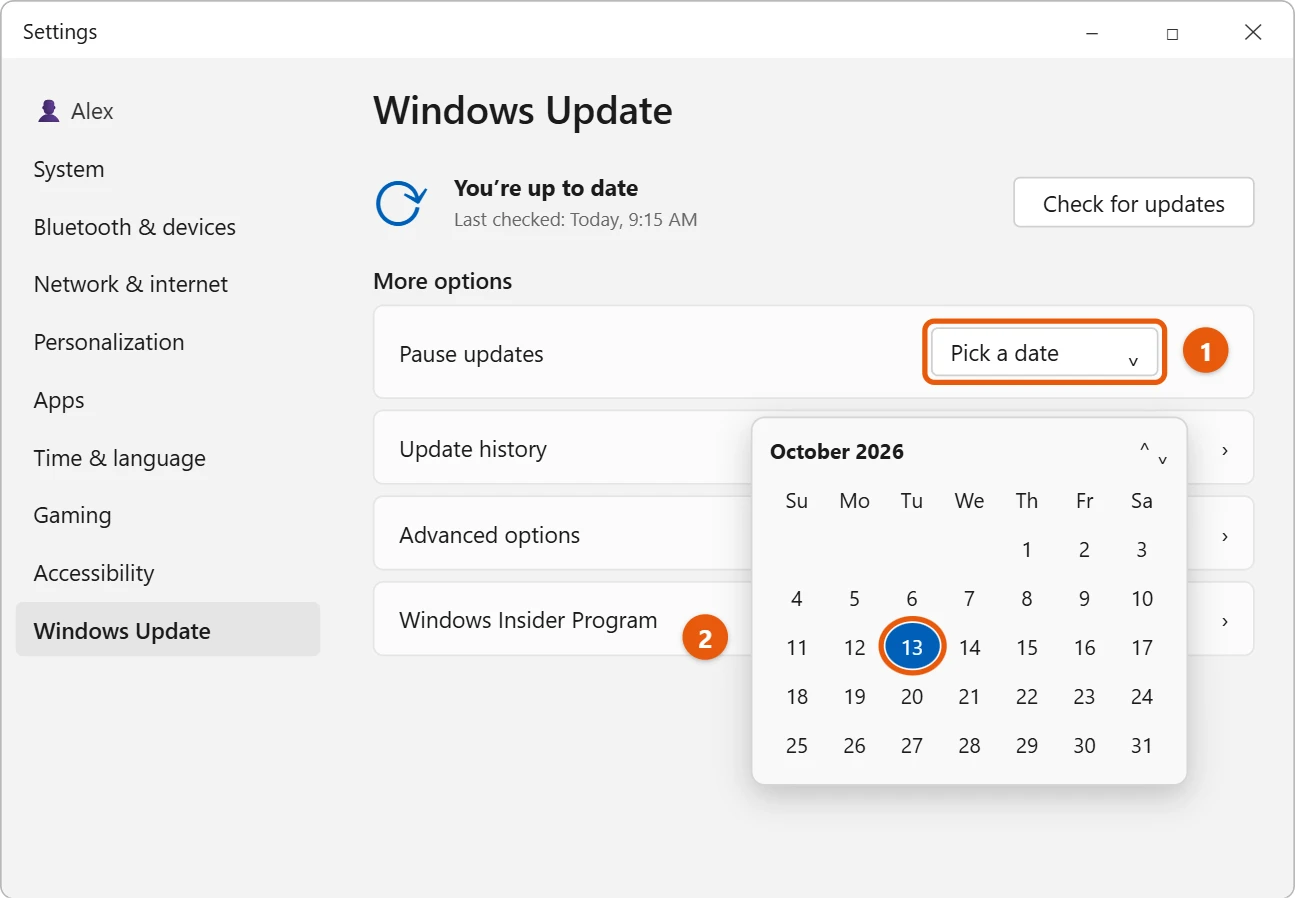Choose October 20 as pause date
This screenshot has width=1295, height=898.
[x=912, y=696]
